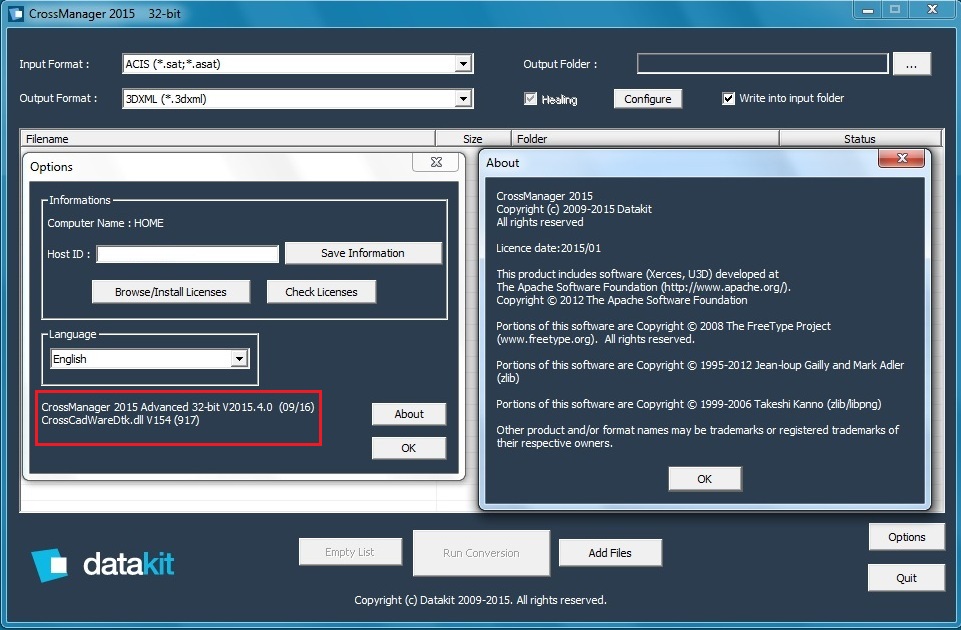Click Check Licenses button
Screen dimensions: 961x630
(321, 292)
